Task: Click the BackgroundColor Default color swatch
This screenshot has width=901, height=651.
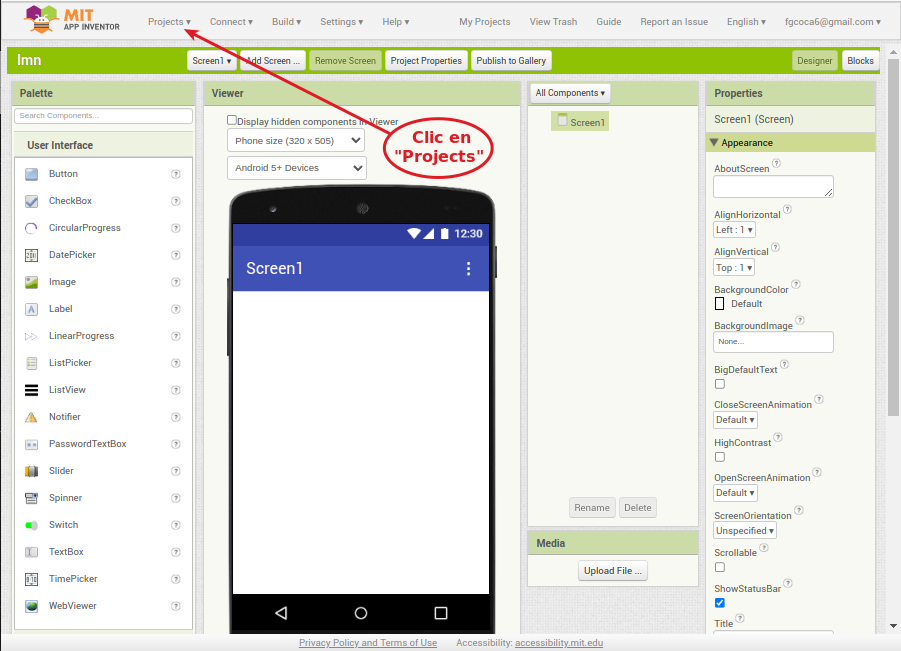Action: [x=719, y=304]
